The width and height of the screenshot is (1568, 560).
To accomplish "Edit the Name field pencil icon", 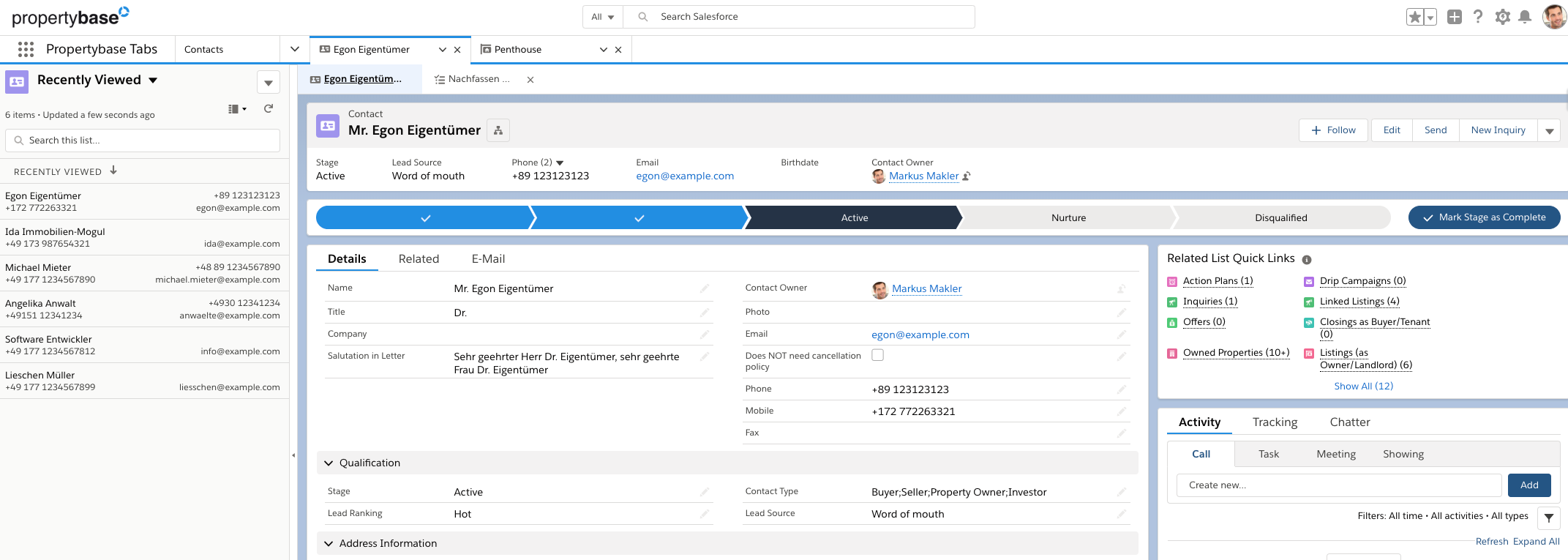I will 705,288.
